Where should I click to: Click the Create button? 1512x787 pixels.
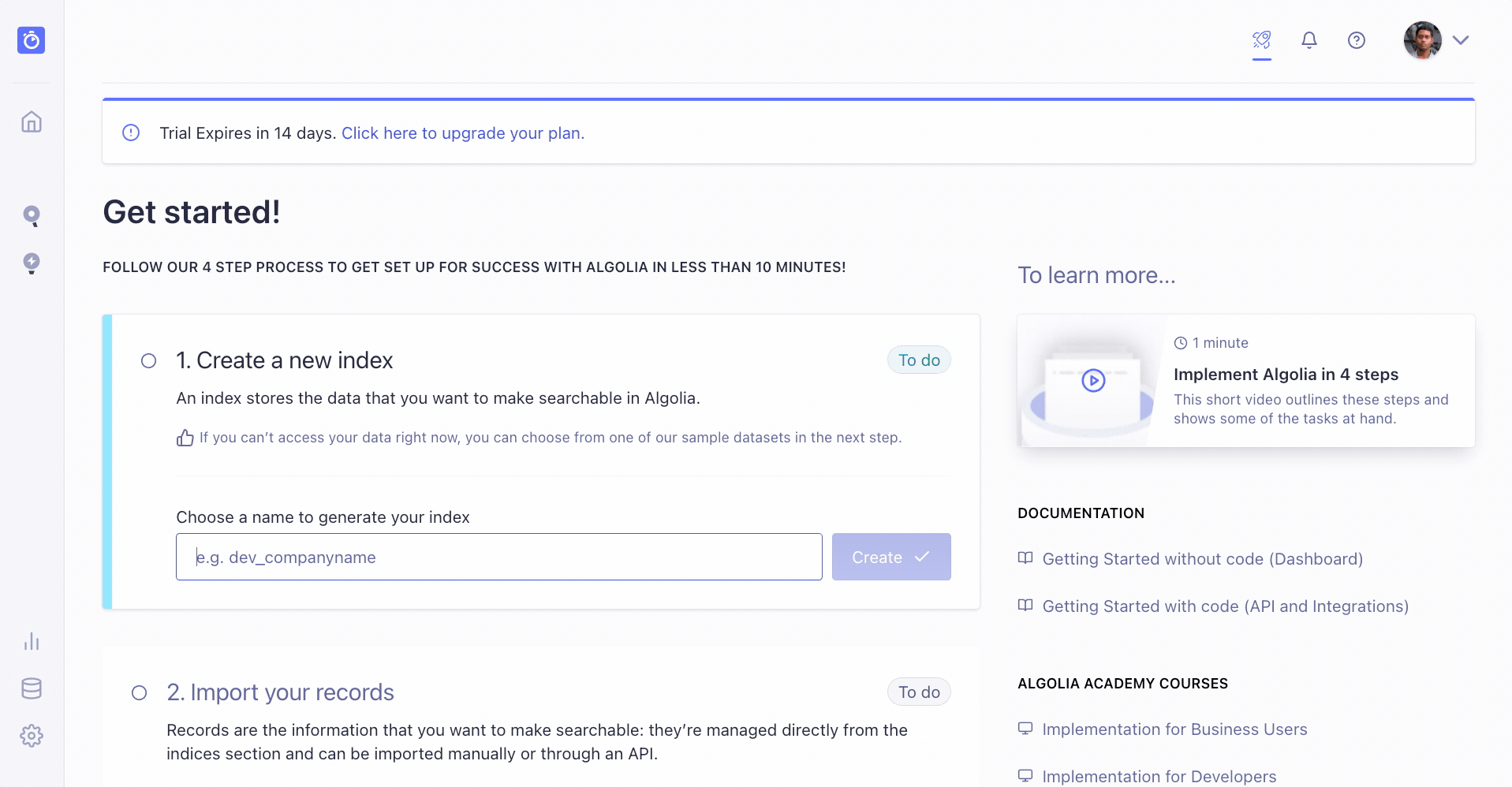coord(891,557)
